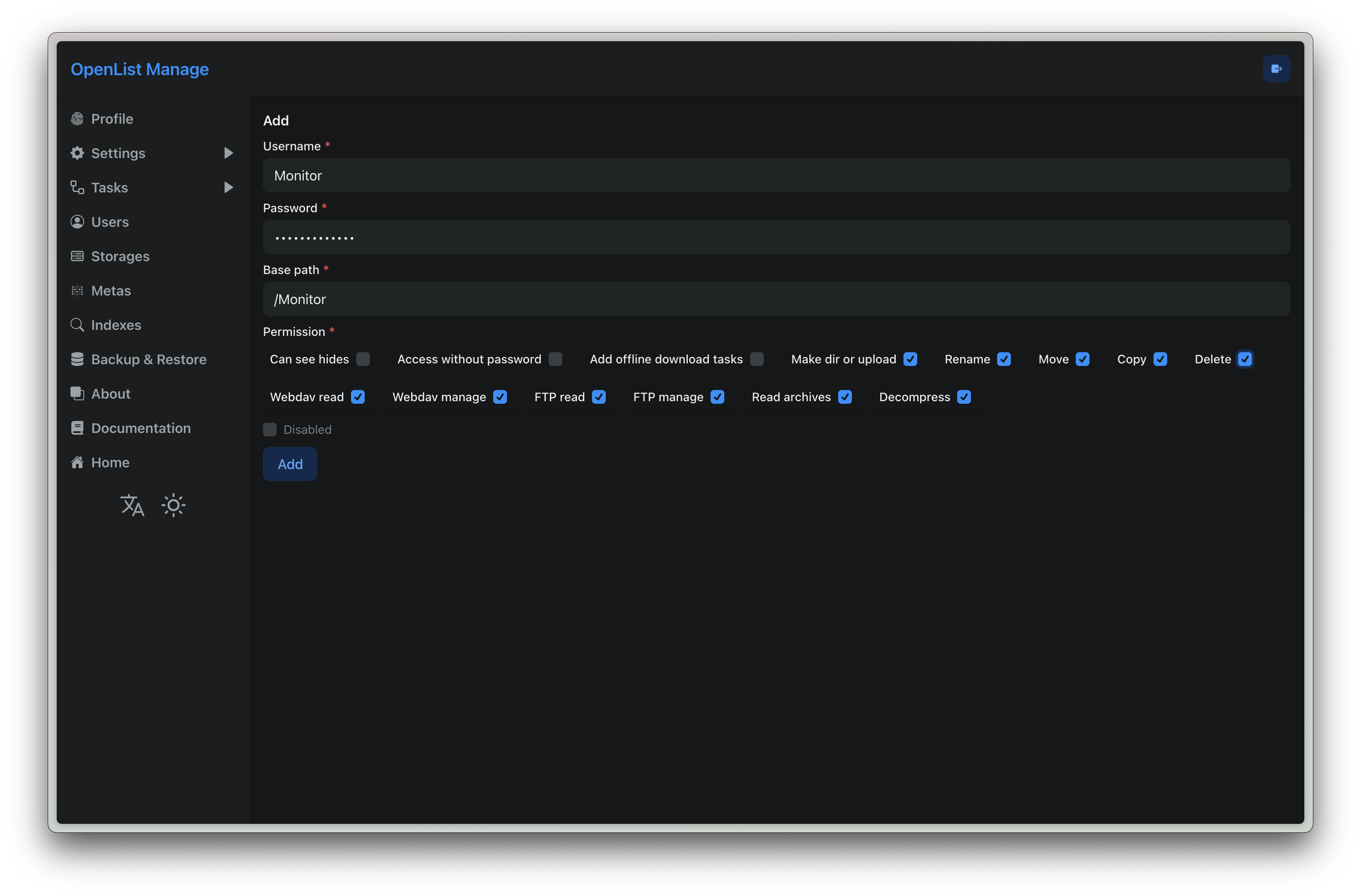This screenshot has height=896, width=1361.
Task: Click the Storages sidebar icon
Action: click(77, 256)
